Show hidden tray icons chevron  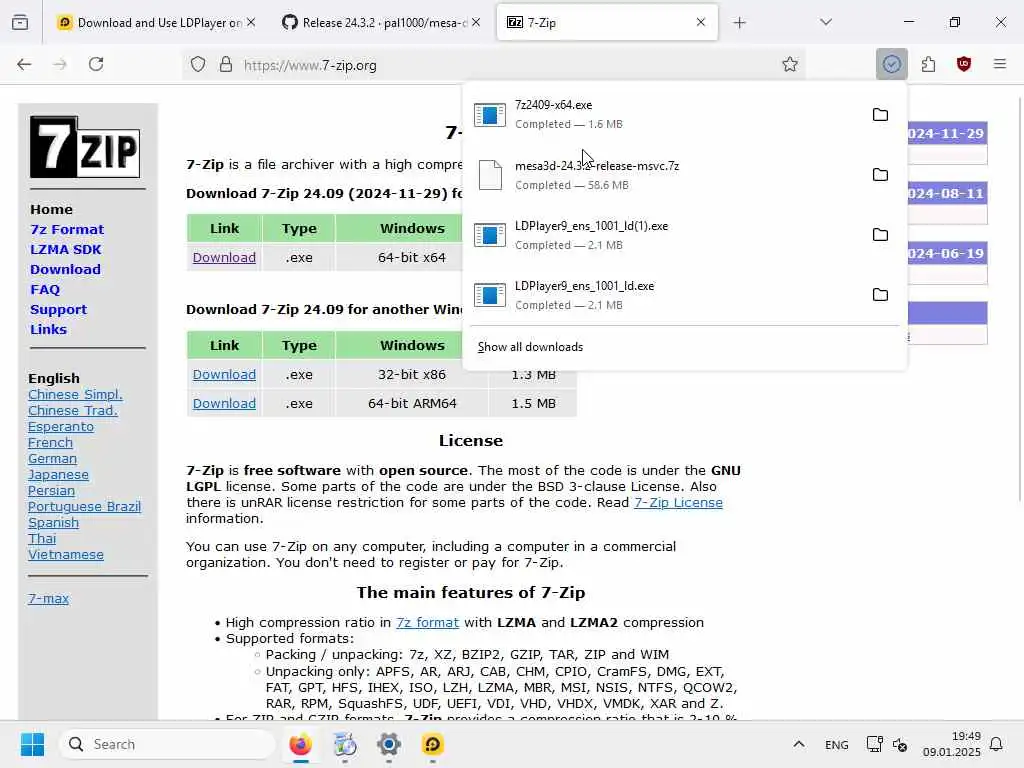tap(798, 744)
